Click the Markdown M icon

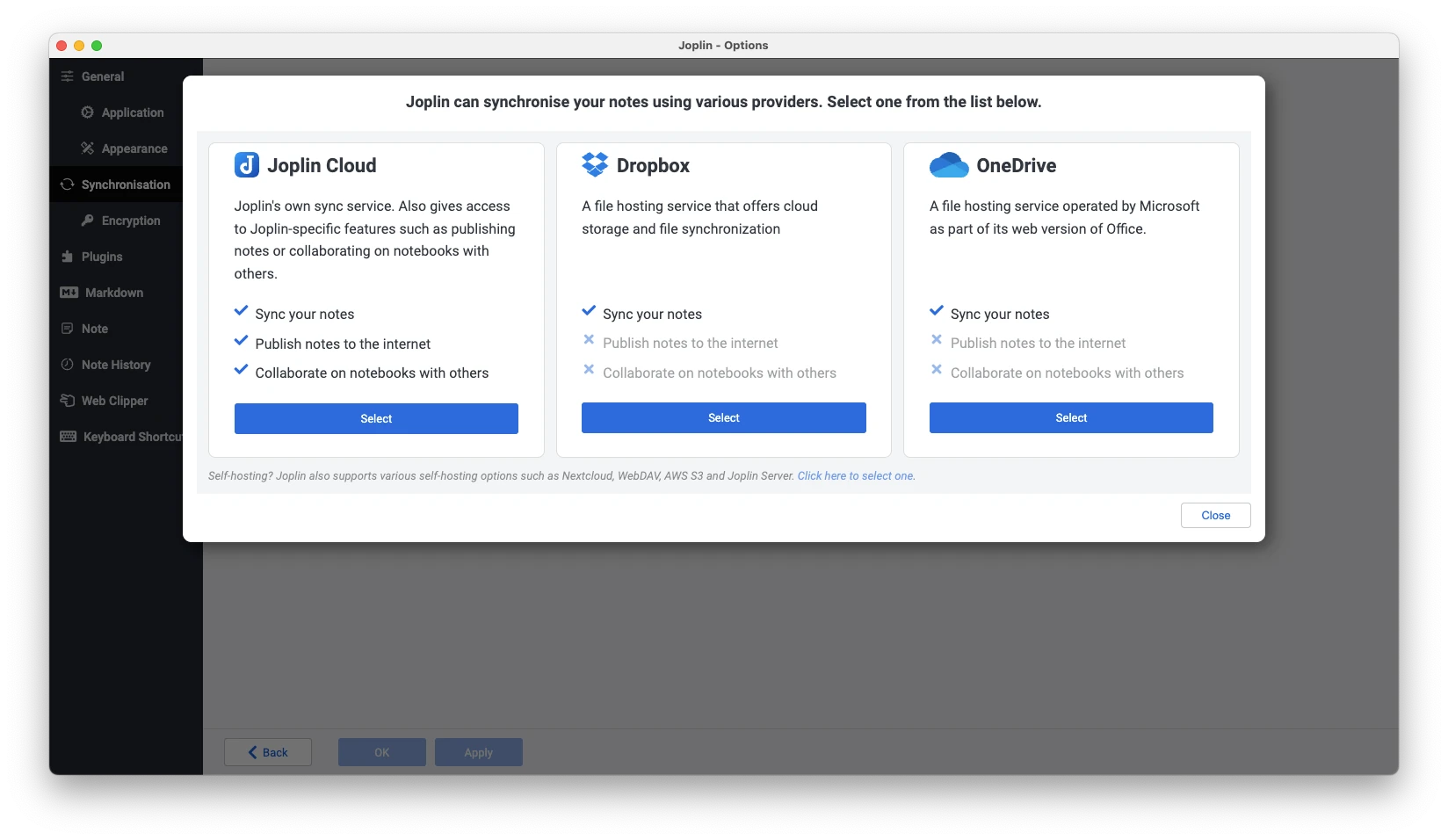pos(69,293)
